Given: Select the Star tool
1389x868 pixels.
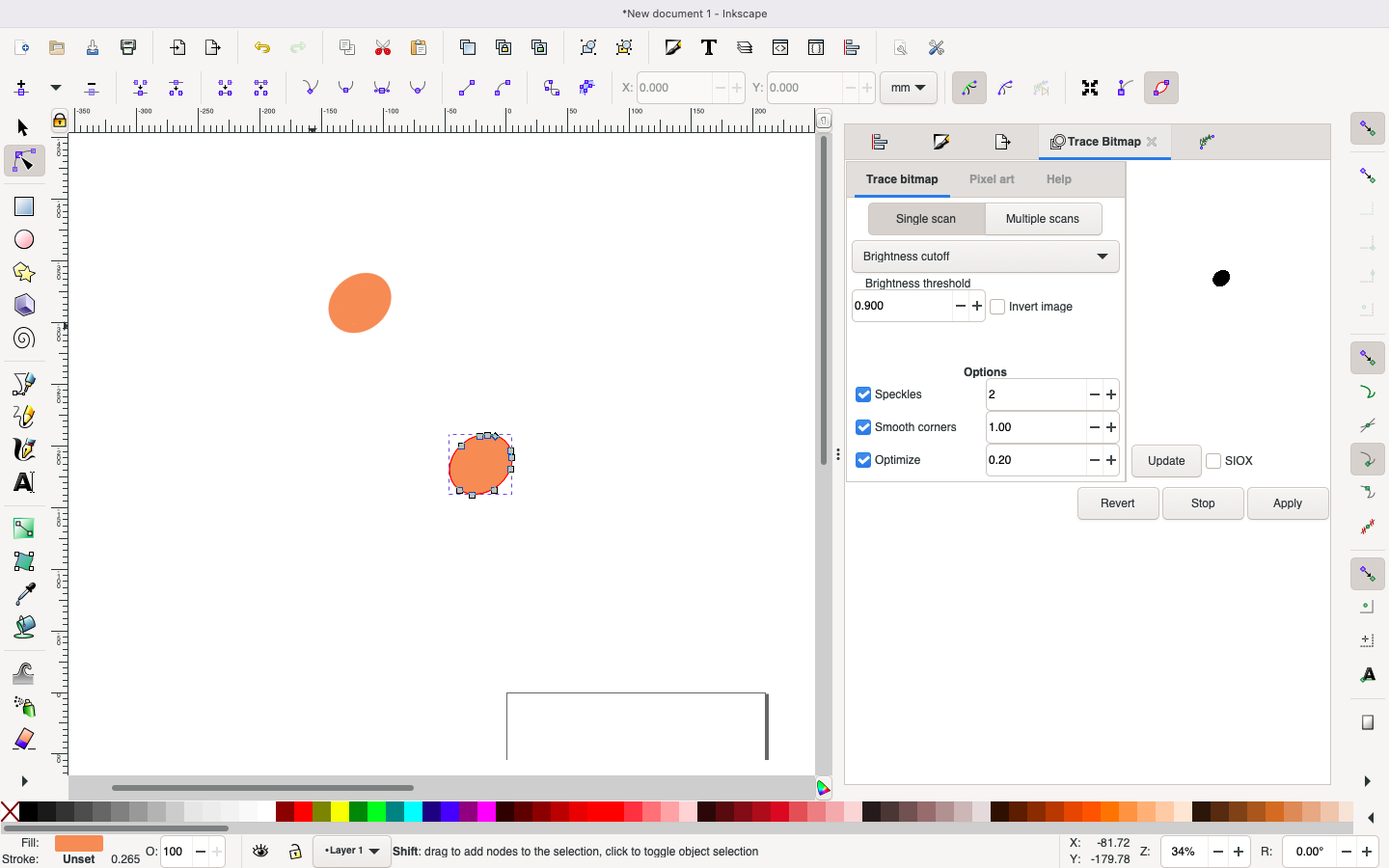Looking at the screenshot, I should (x=23, y=273).
